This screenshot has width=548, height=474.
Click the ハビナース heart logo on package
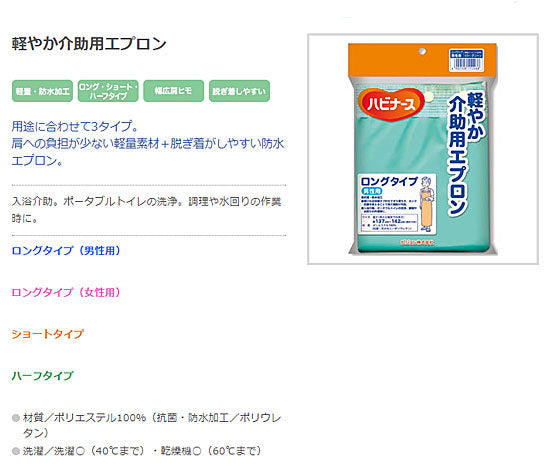(x=390, y=104)
